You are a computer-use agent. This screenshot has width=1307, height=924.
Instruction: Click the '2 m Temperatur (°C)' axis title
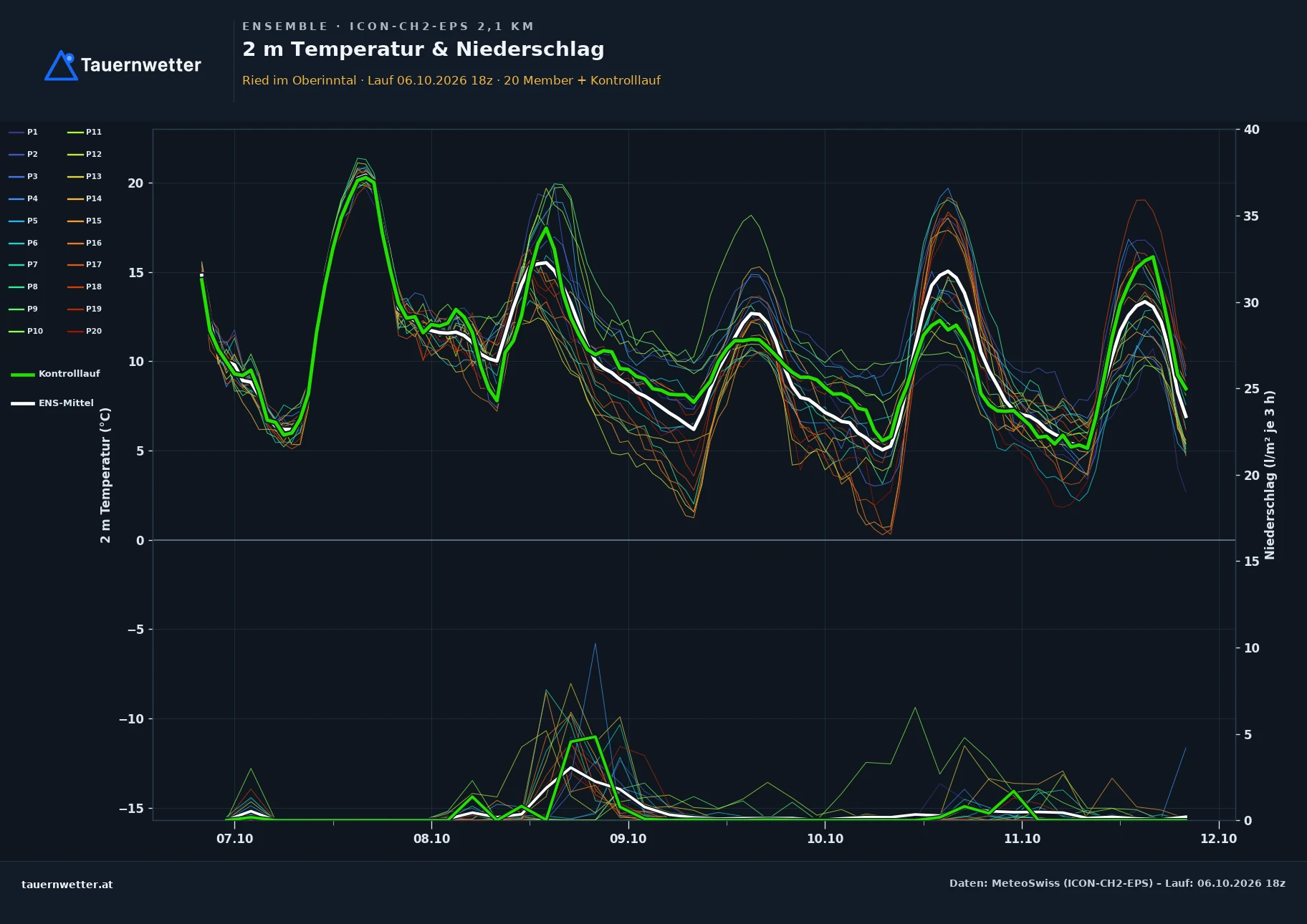[x=105, y=475]
